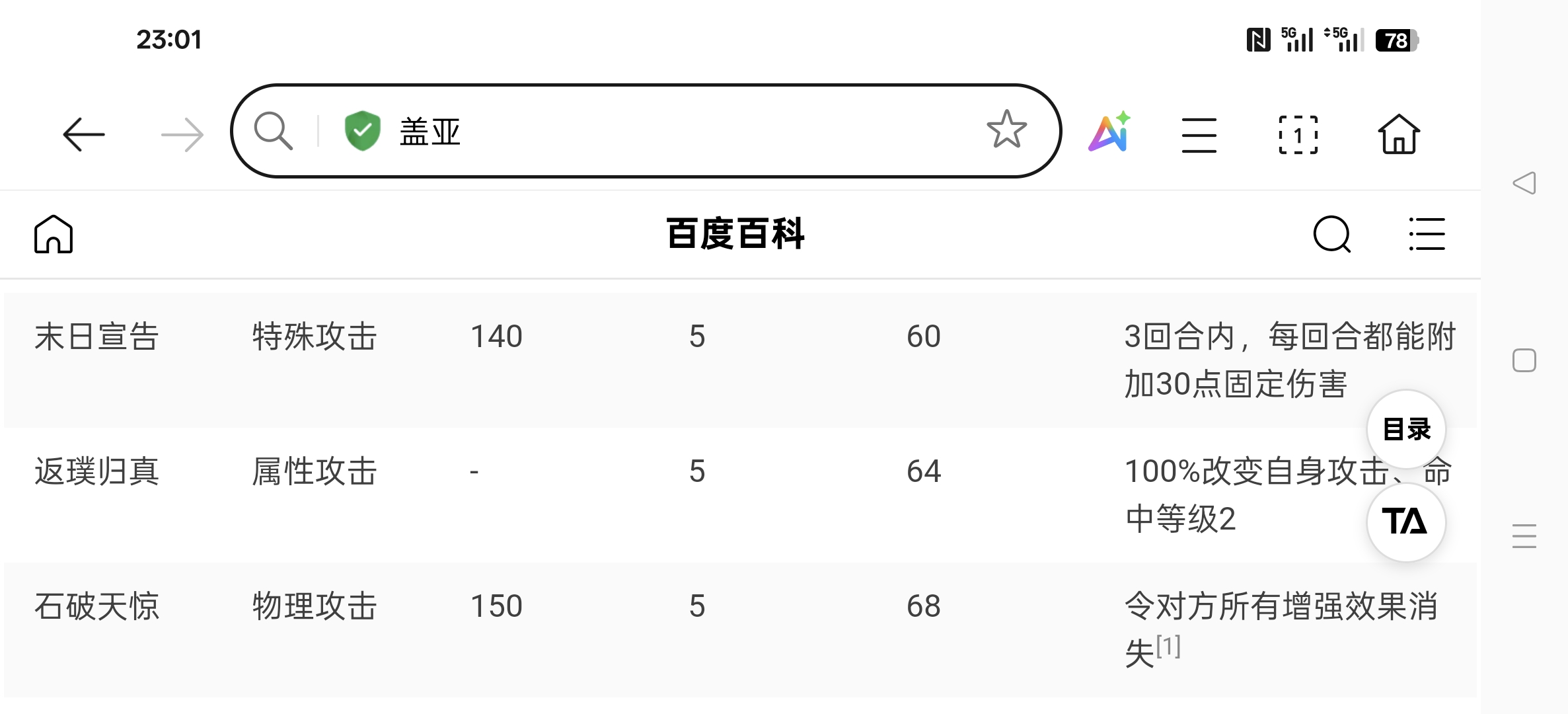Open the 目录 floating button
The height and width of the screenshot is (714, 1568).
(1406, 429)
